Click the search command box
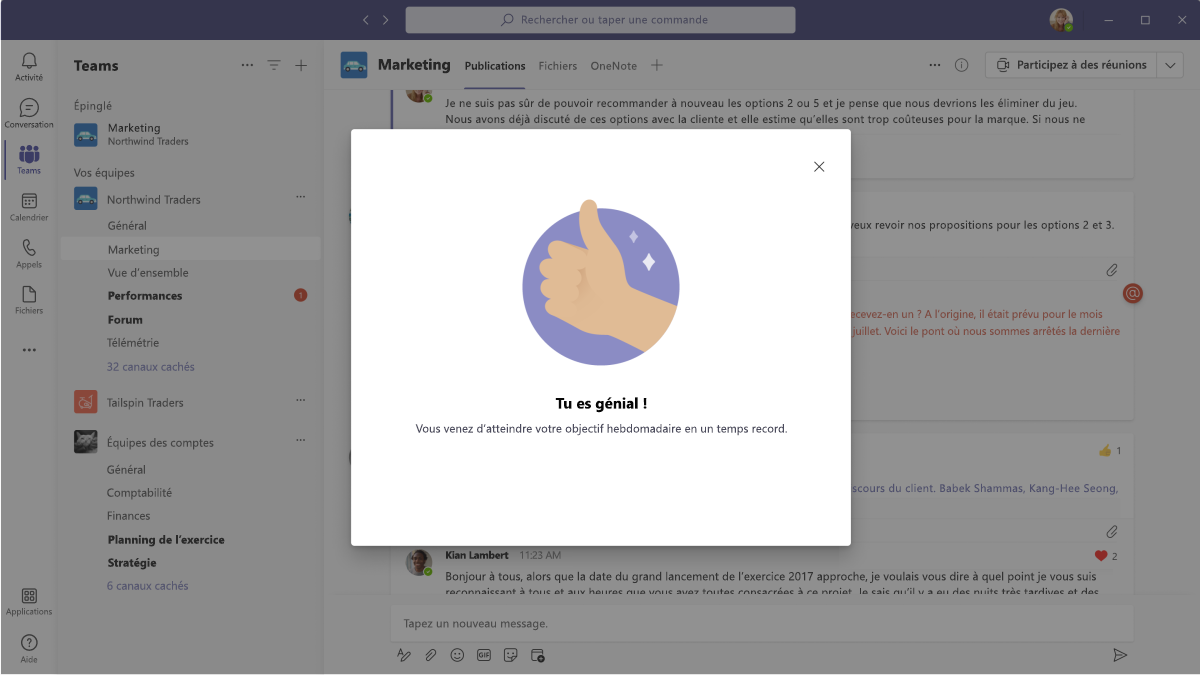The image size is (1200, 675). click(x=600, y=20)
